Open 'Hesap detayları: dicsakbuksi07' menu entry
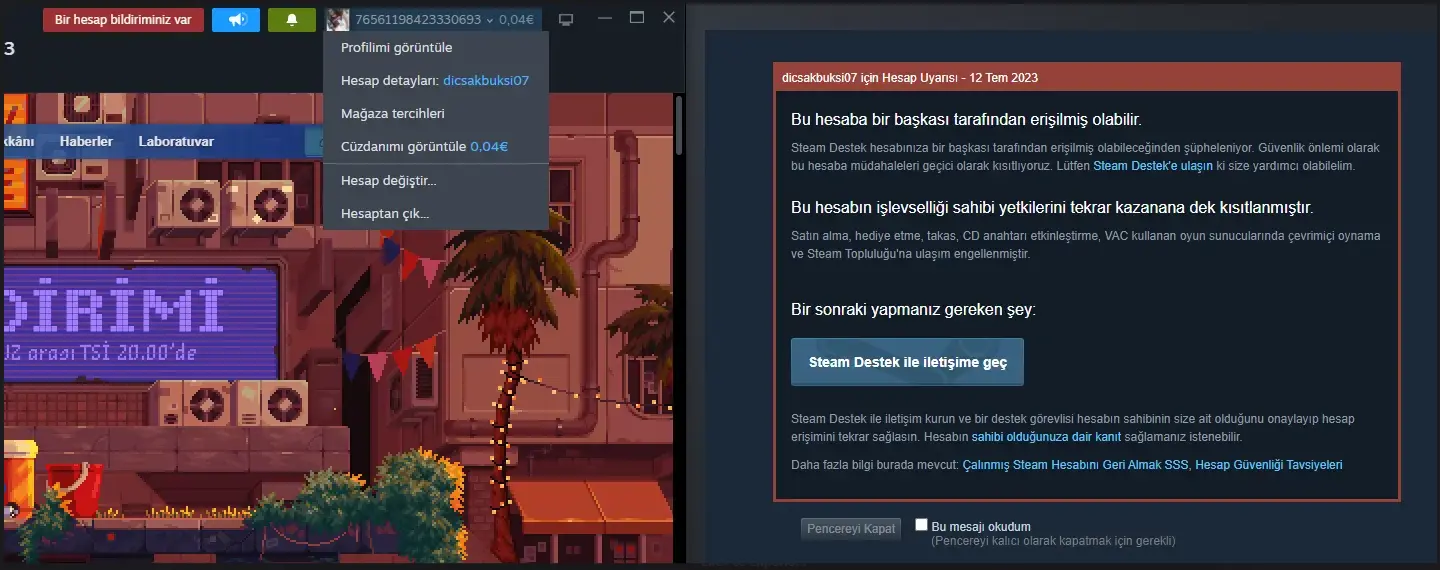Viewport: 1440px width, 570px height. [436, 80]
